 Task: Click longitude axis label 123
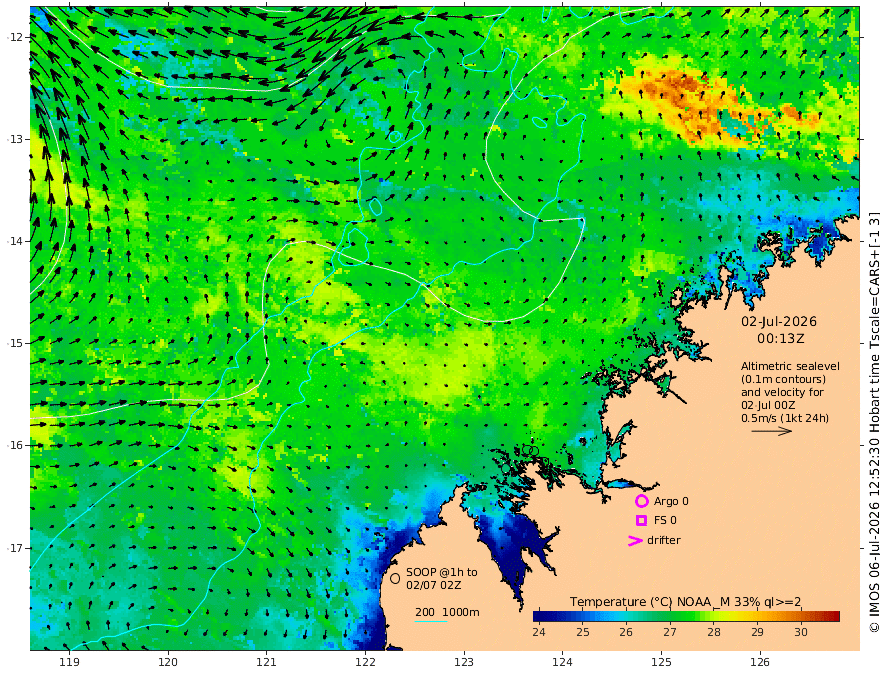pos(464,663)
